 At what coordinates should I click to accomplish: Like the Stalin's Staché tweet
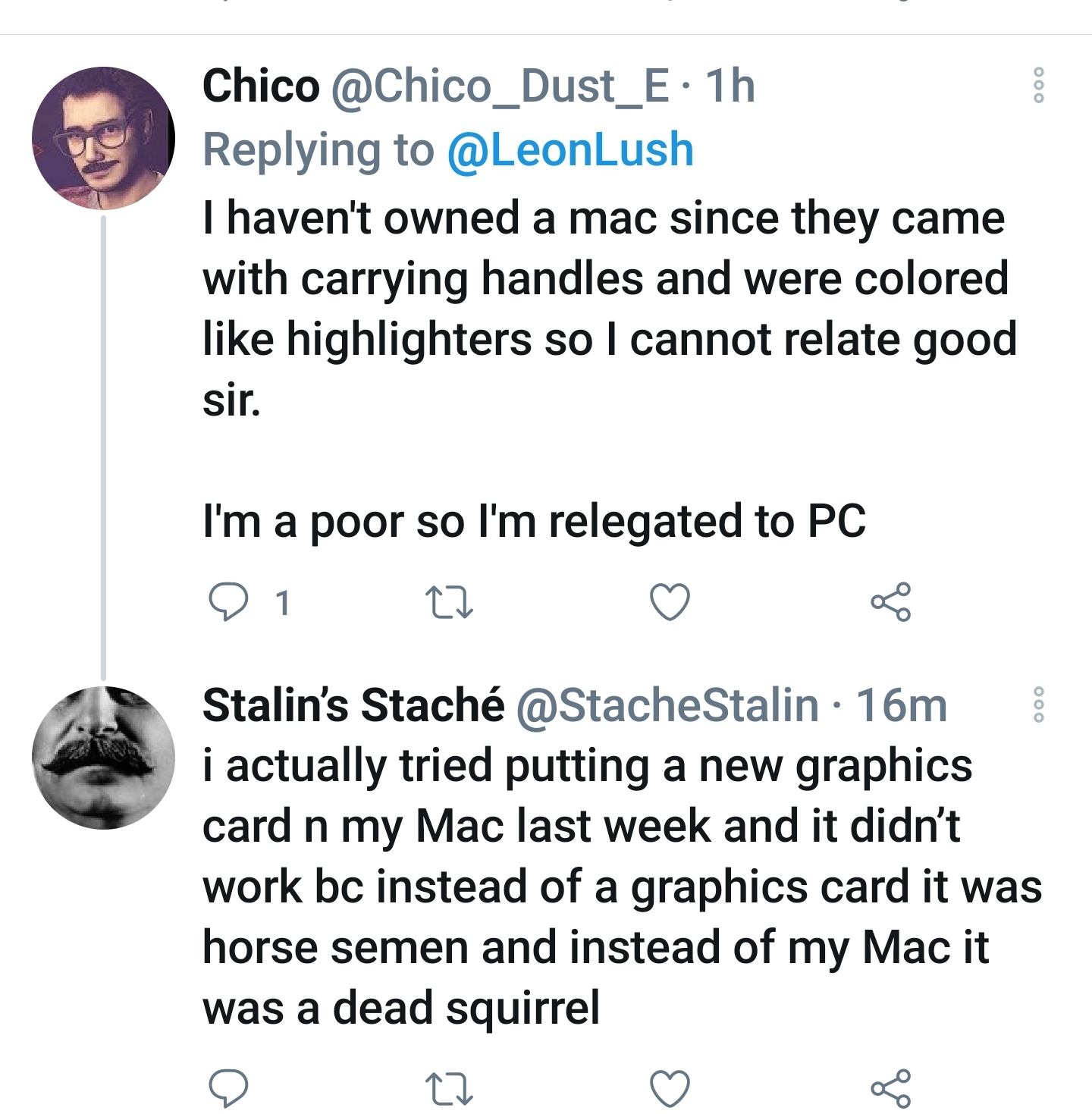(x=670, y=1089)
